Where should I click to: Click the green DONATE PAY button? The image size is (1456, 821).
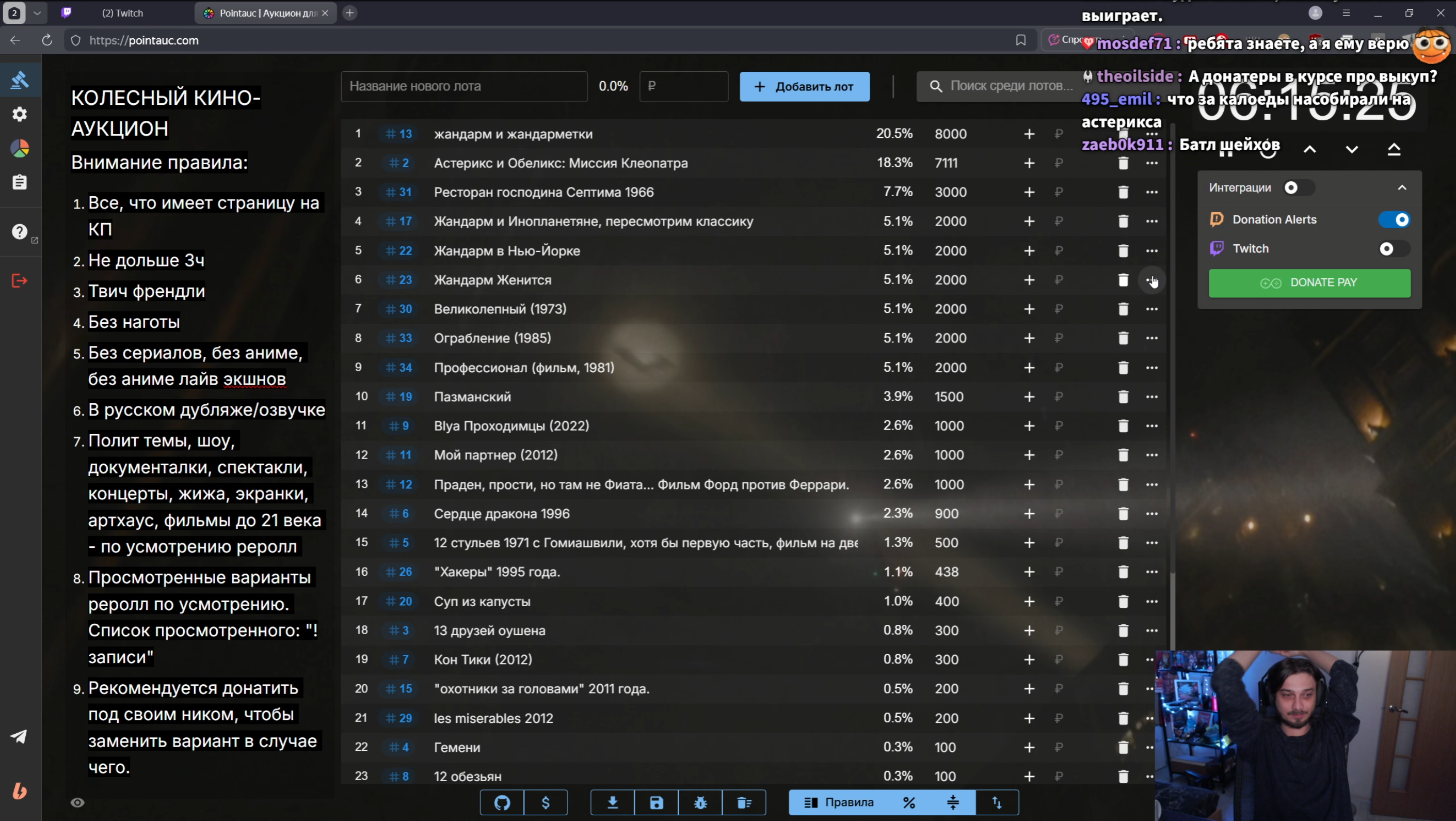pyautogui.click(x=1309, y=283)
